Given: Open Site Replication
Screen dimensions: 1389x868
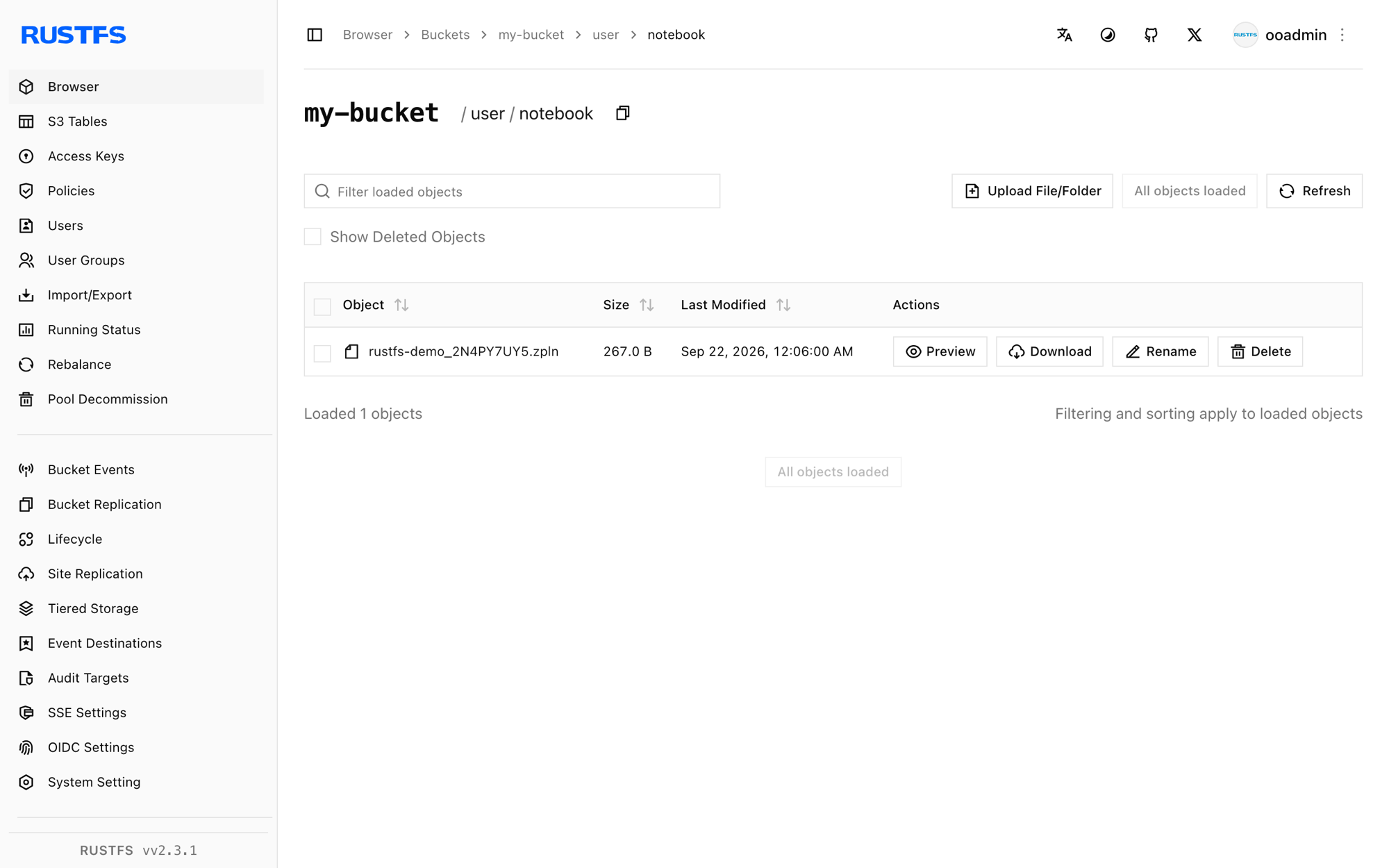Looking at the screenshot, I should (136, 574).
